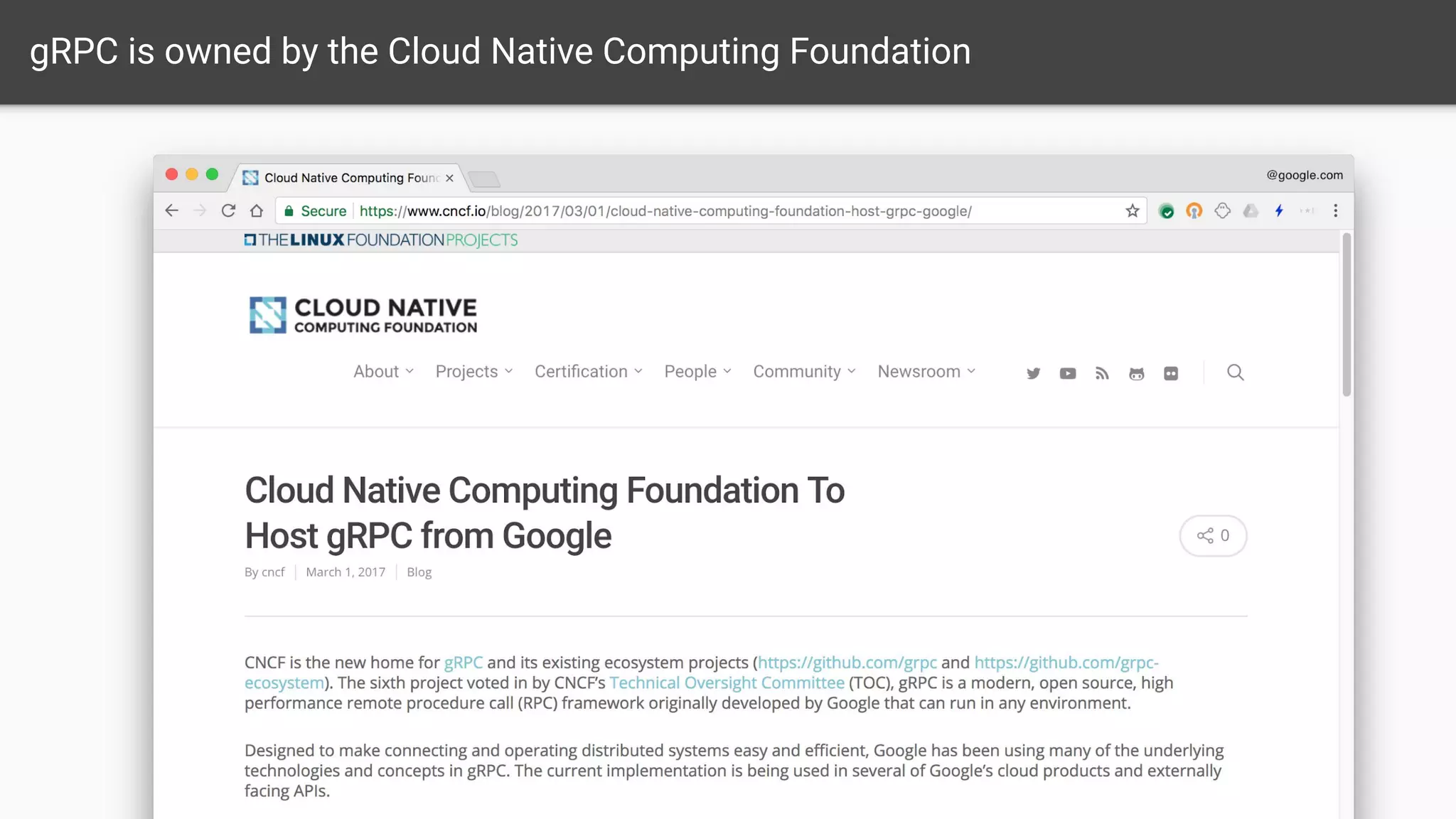This screenshot has height=819, width=1456.
Task: Open a new browser tab
Action: tap(485, 179)
